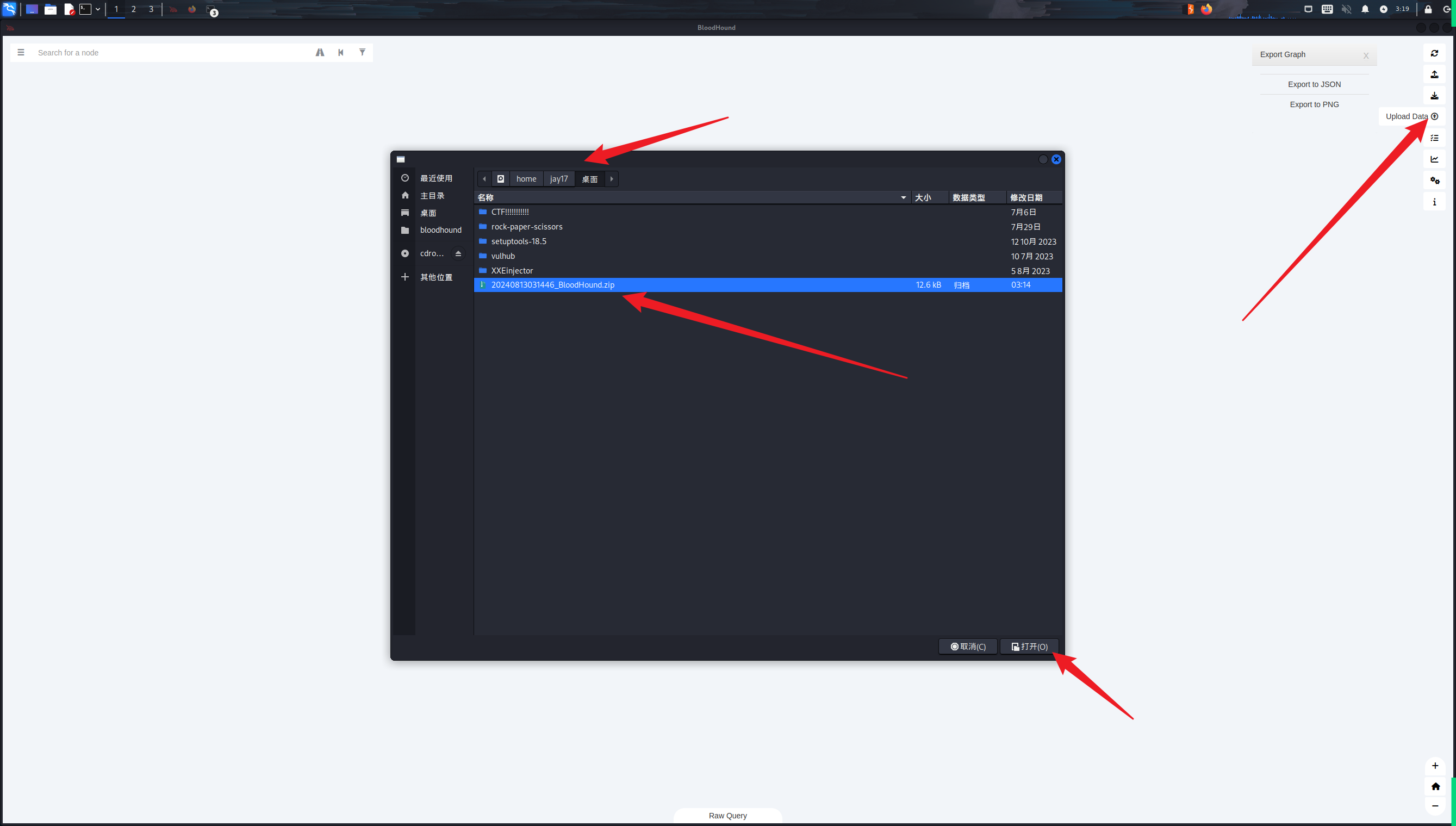Click the Refresh graph icon
The image size is (1456, 826).
point(1434,53)
